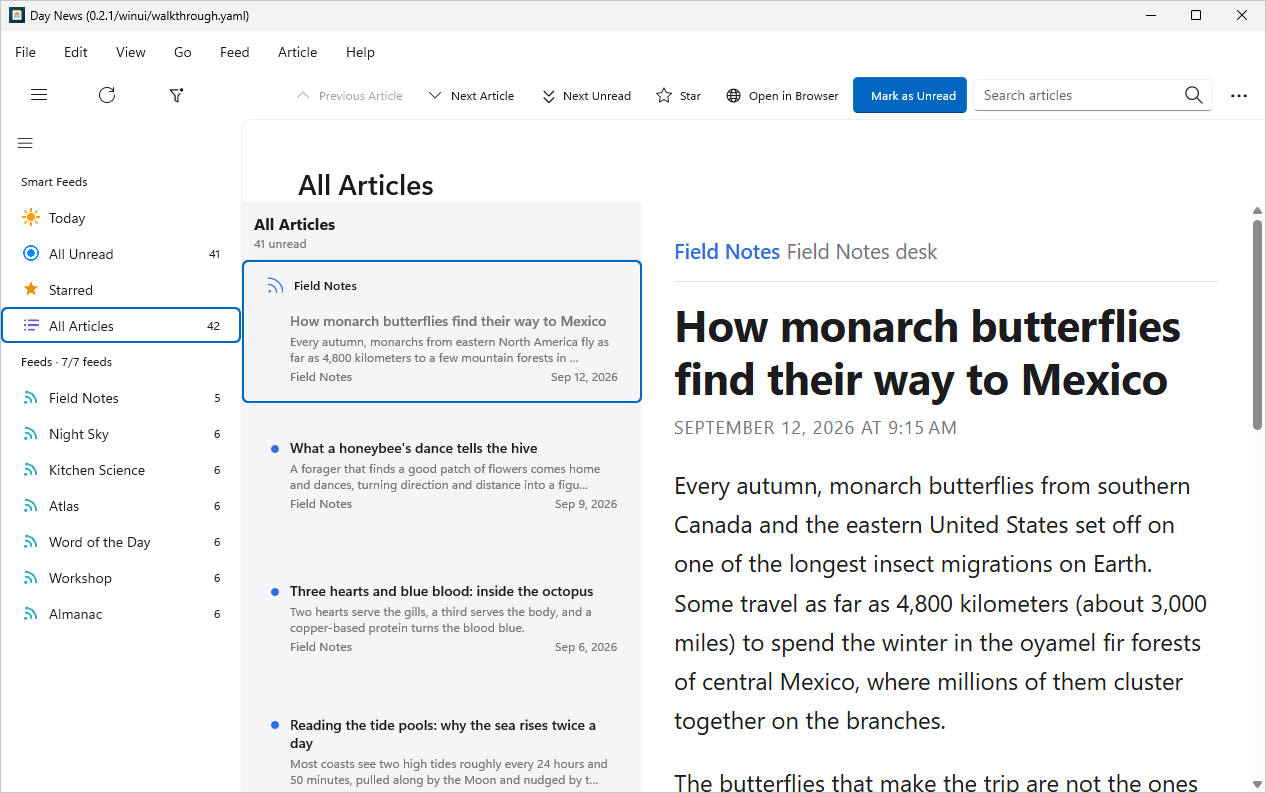Click the Previous Article up chevron

[304, 96]
